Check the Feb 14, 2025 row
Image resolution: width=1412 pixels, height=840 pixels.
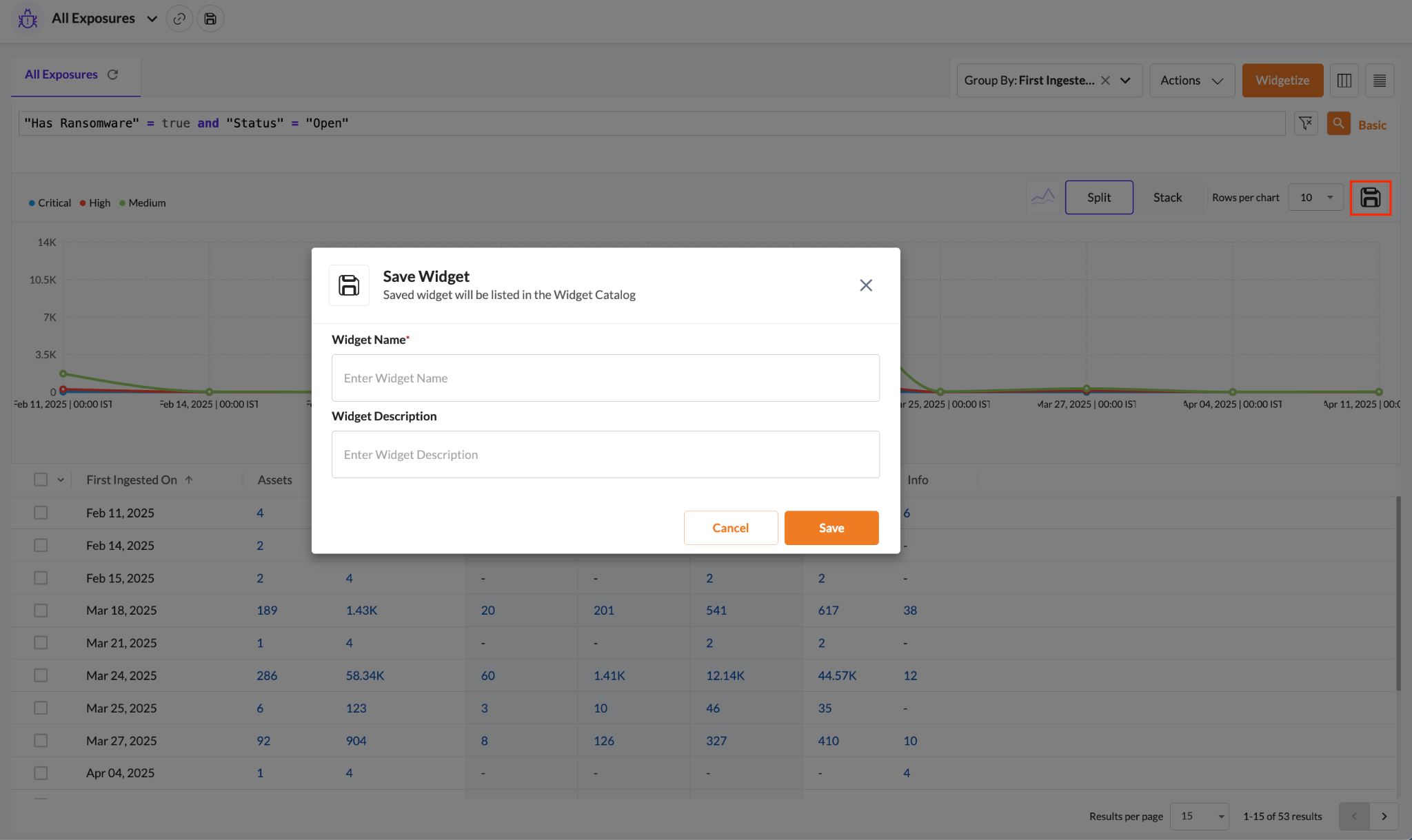(x=41, y=545)
